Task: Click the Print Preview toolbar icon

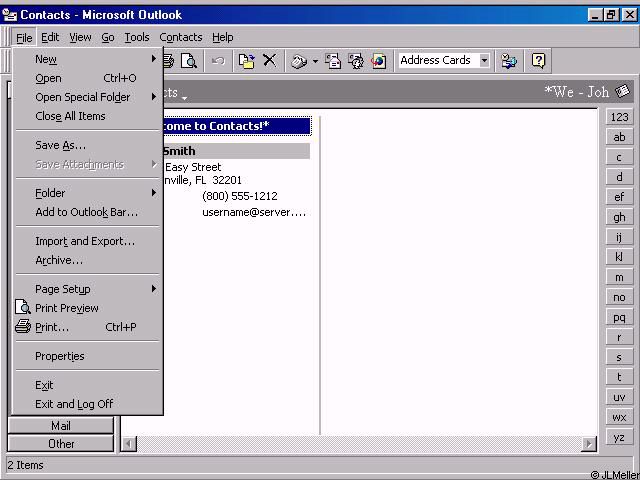Action: (189, 61)
